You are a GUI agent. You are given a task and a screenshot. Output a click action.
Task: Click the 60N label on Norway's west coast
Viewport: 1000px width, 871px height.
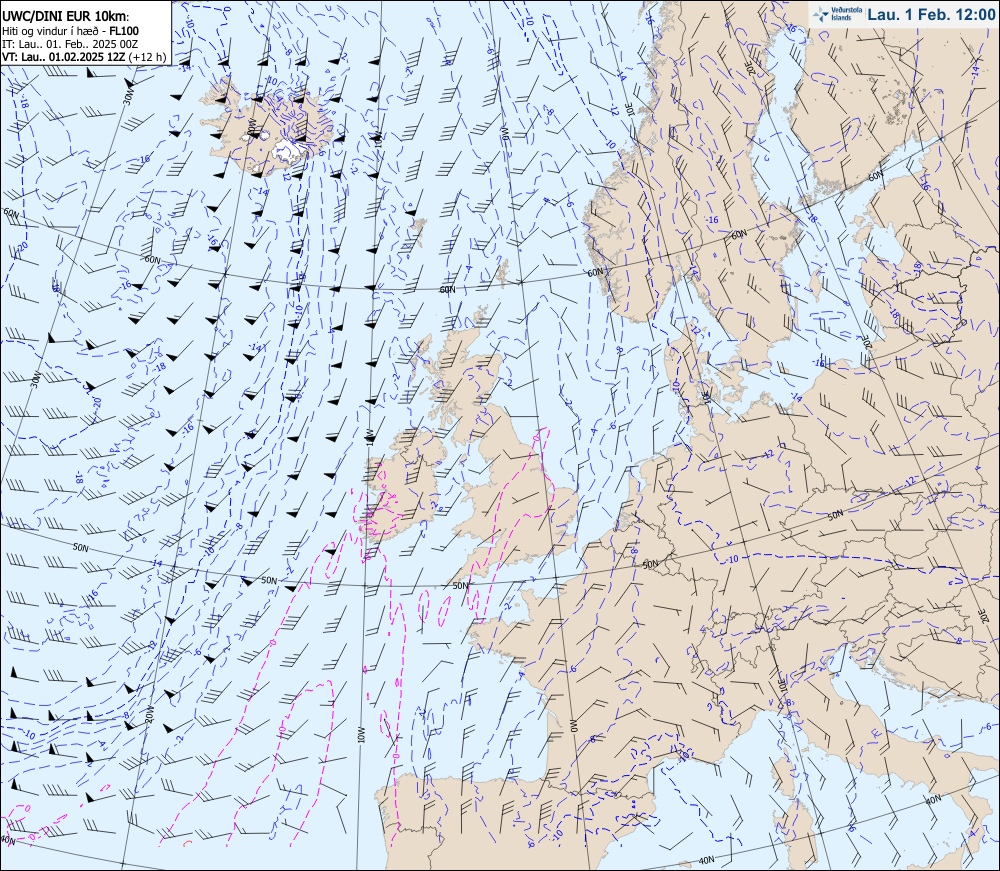594,272
